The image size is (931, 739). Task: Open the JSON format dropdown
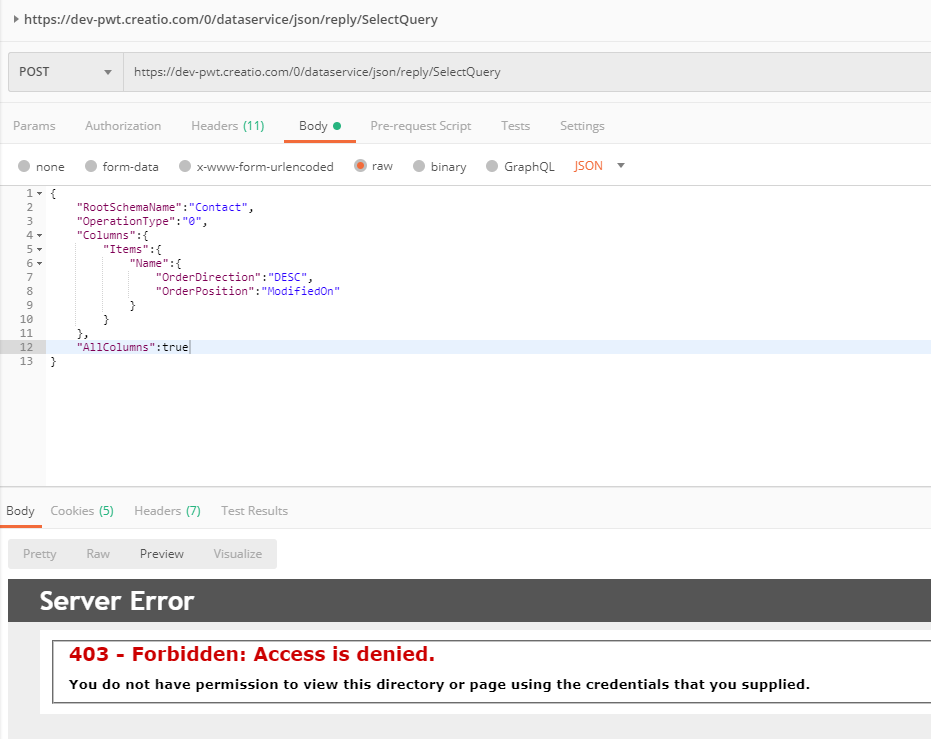[x=599, y=166]
